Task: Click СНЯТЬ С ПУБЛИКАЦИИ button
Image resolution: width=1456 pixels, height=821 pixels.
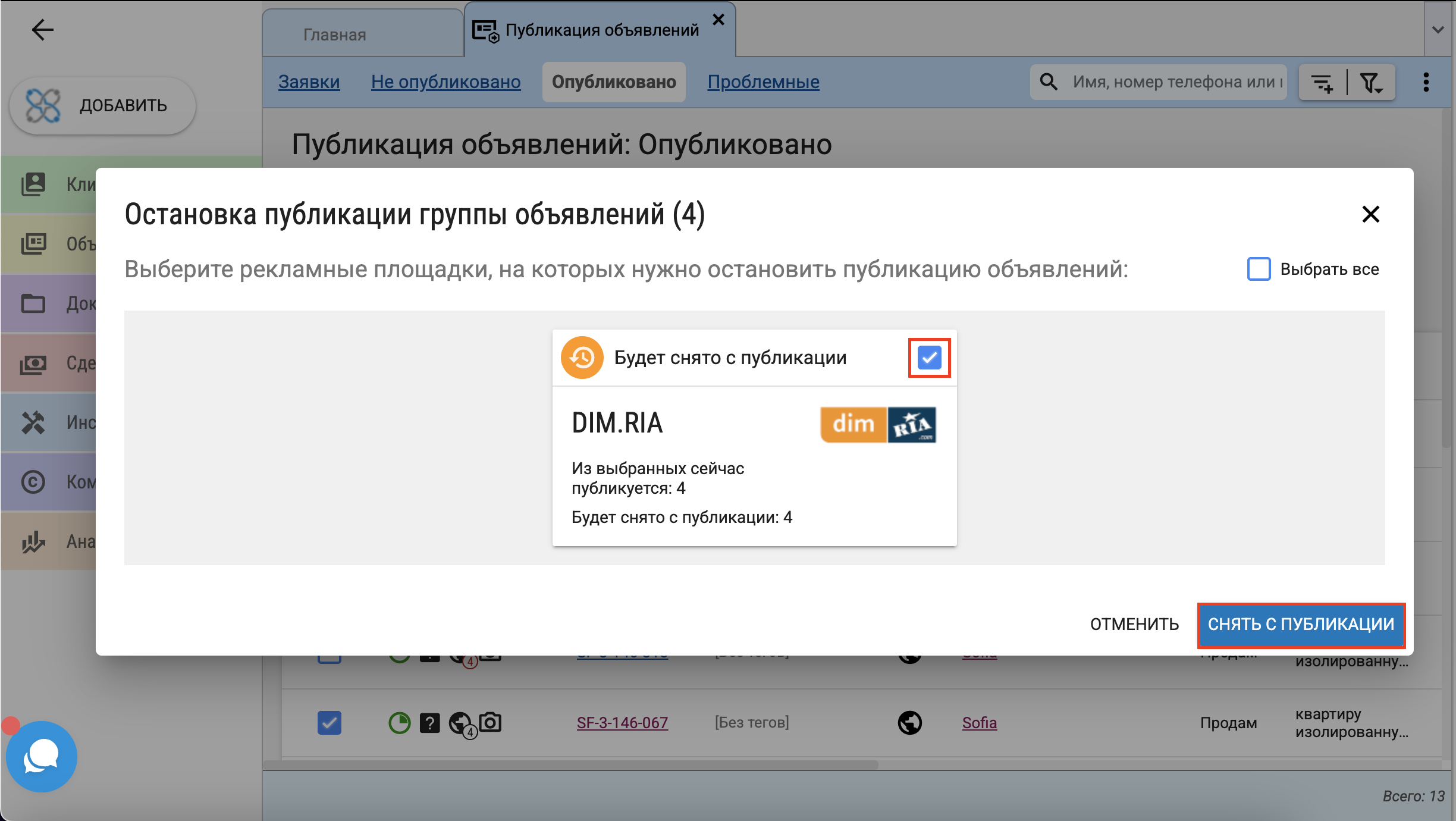Action: coord(1301,625)
